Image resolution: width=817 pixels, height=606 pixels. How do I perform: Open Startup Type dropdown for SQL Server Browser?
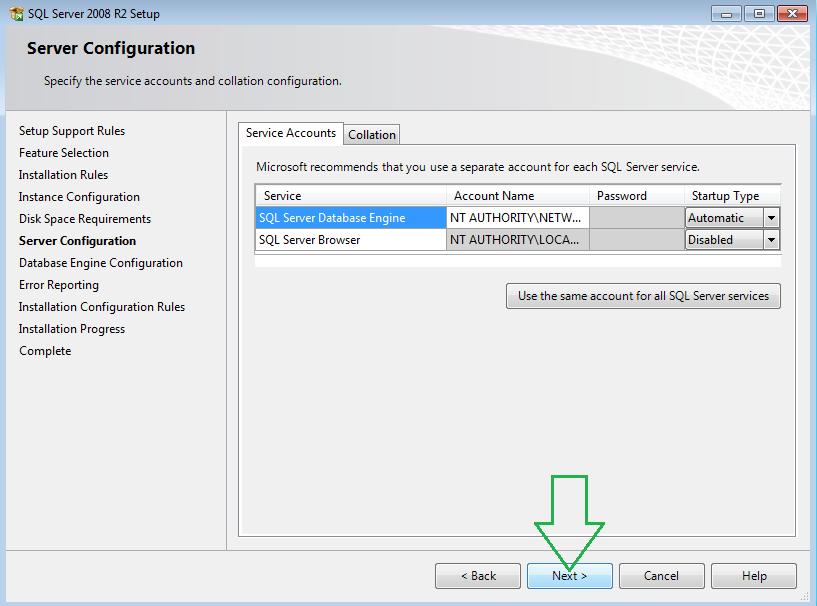click(771, 240)
